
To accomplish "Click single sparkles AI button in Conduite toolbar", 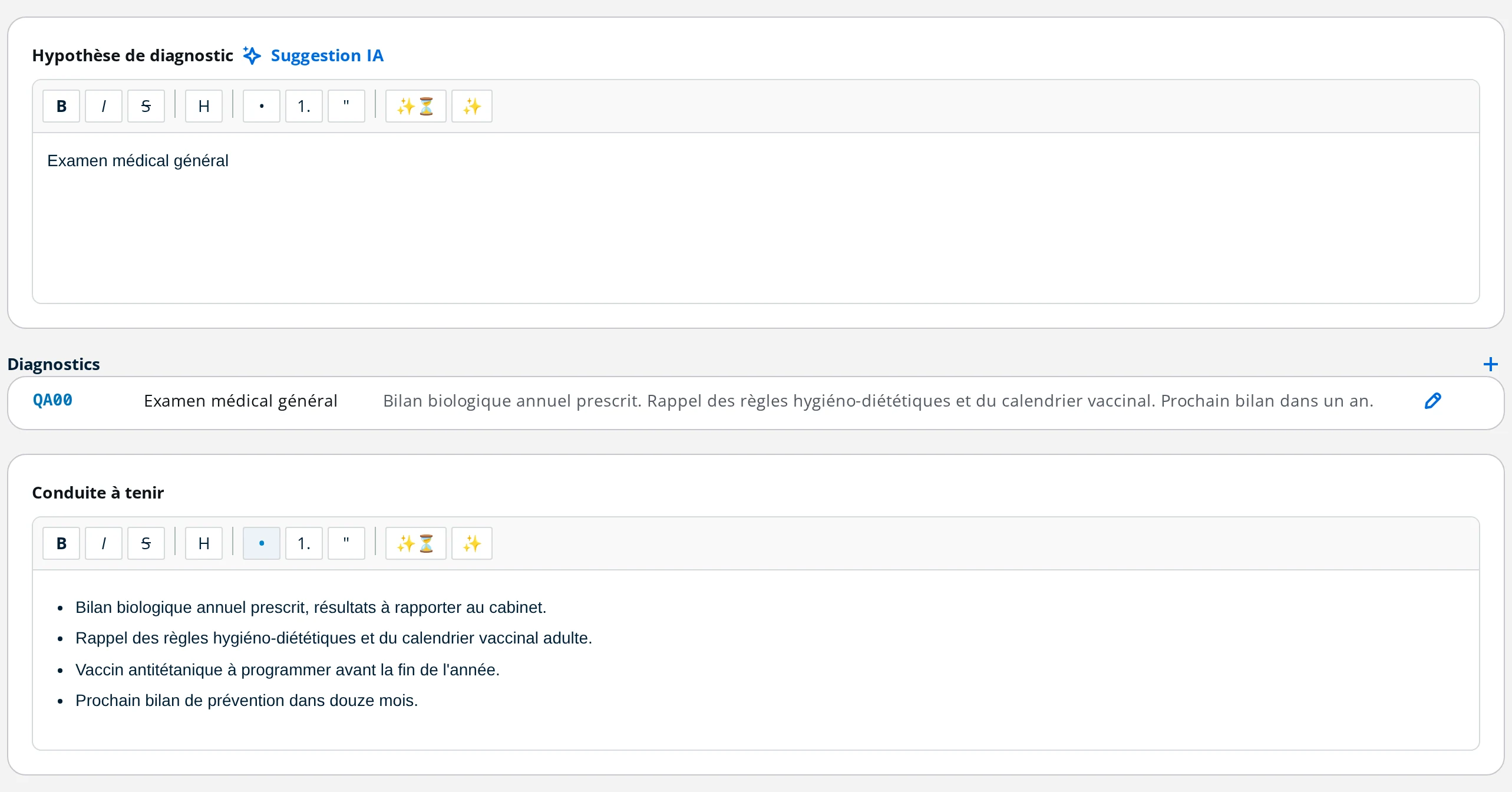I will (x=472, y=543).
